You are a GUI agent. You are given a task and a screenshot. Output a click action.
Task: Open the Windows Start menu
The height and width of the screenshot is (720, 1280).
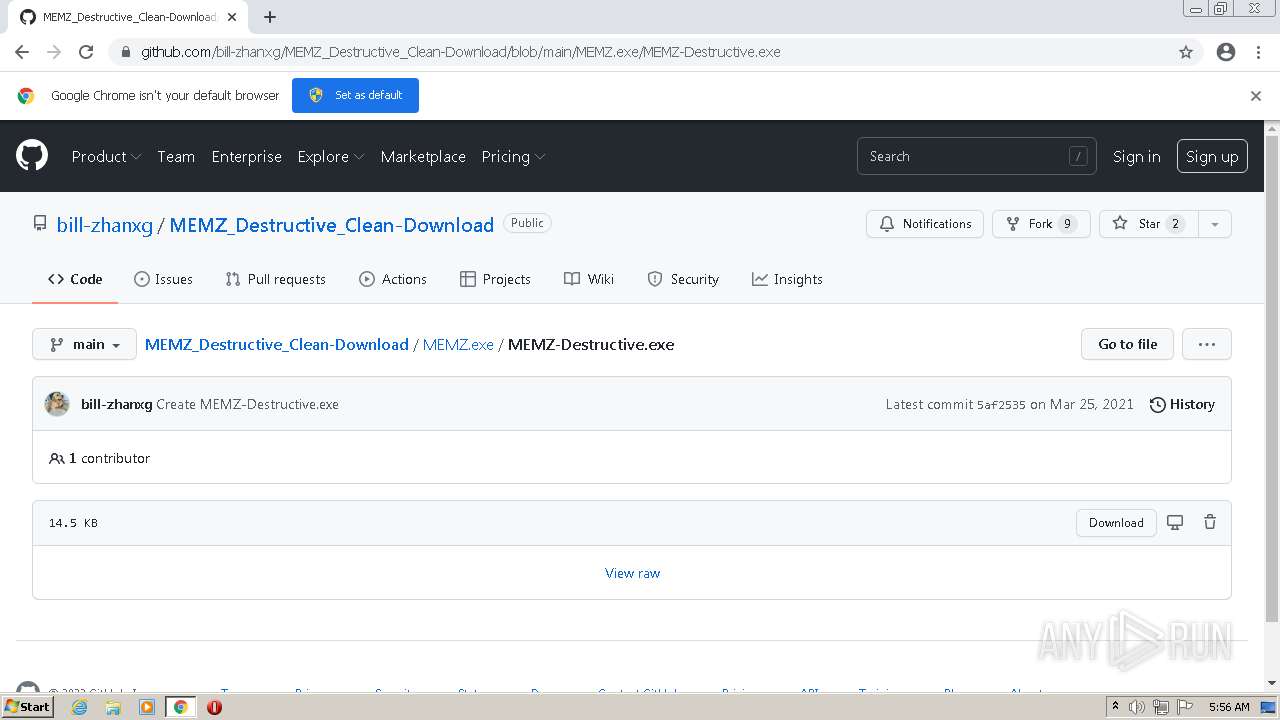[28, 707]
